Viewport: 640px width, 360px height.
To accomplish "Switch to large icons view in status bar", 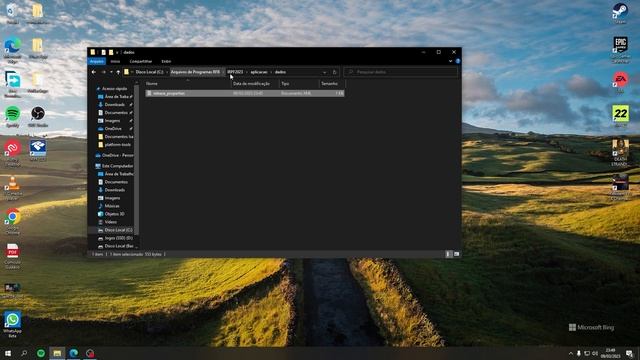I will point(457,254).
